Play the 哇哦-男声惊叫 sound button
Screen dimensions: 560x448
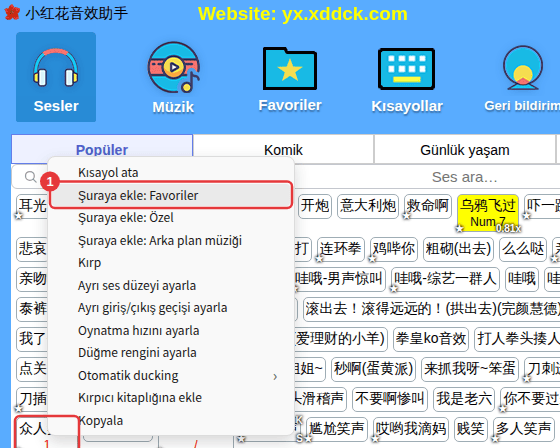coord(339,279)
